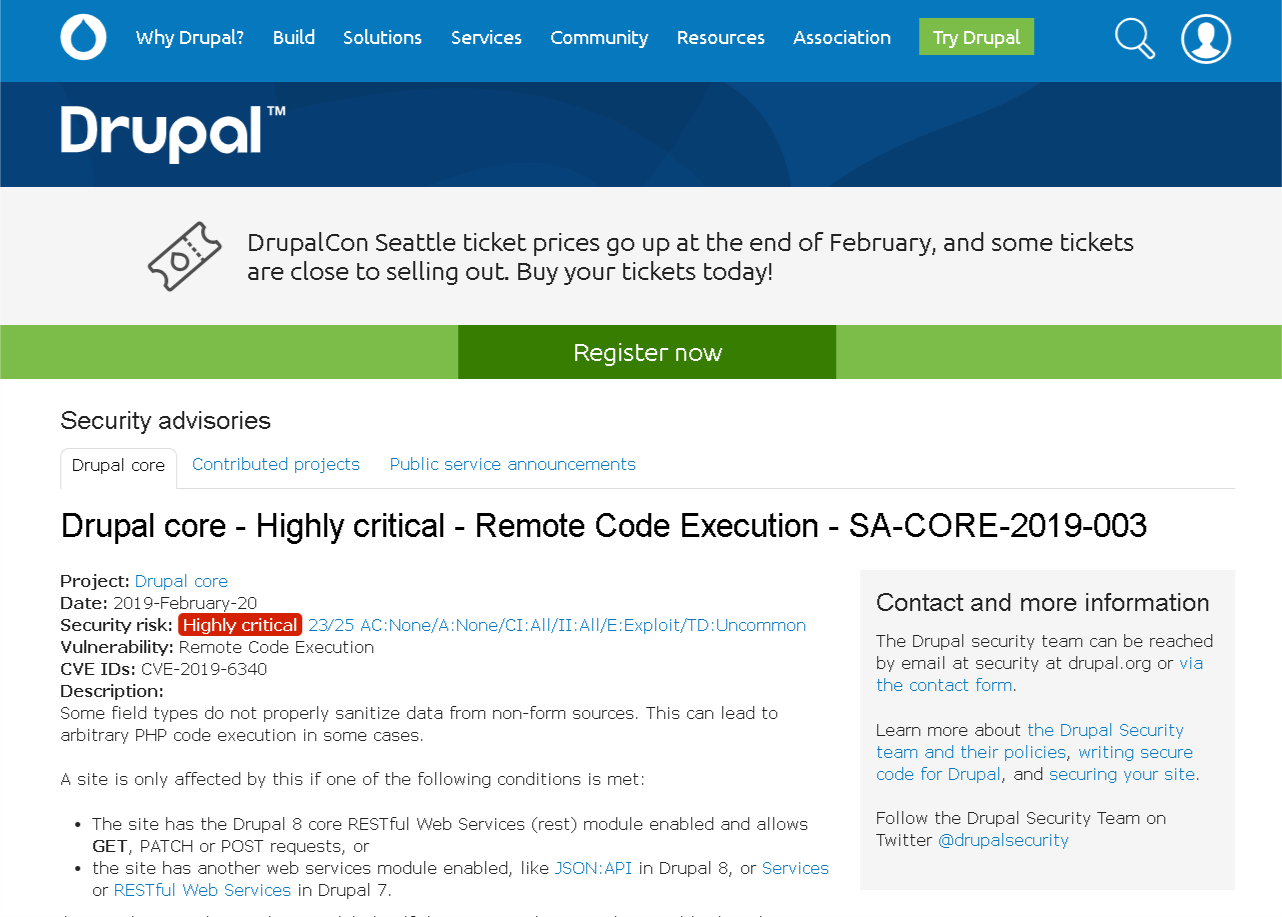Click the ticket icon in the announcement banner

184,256
